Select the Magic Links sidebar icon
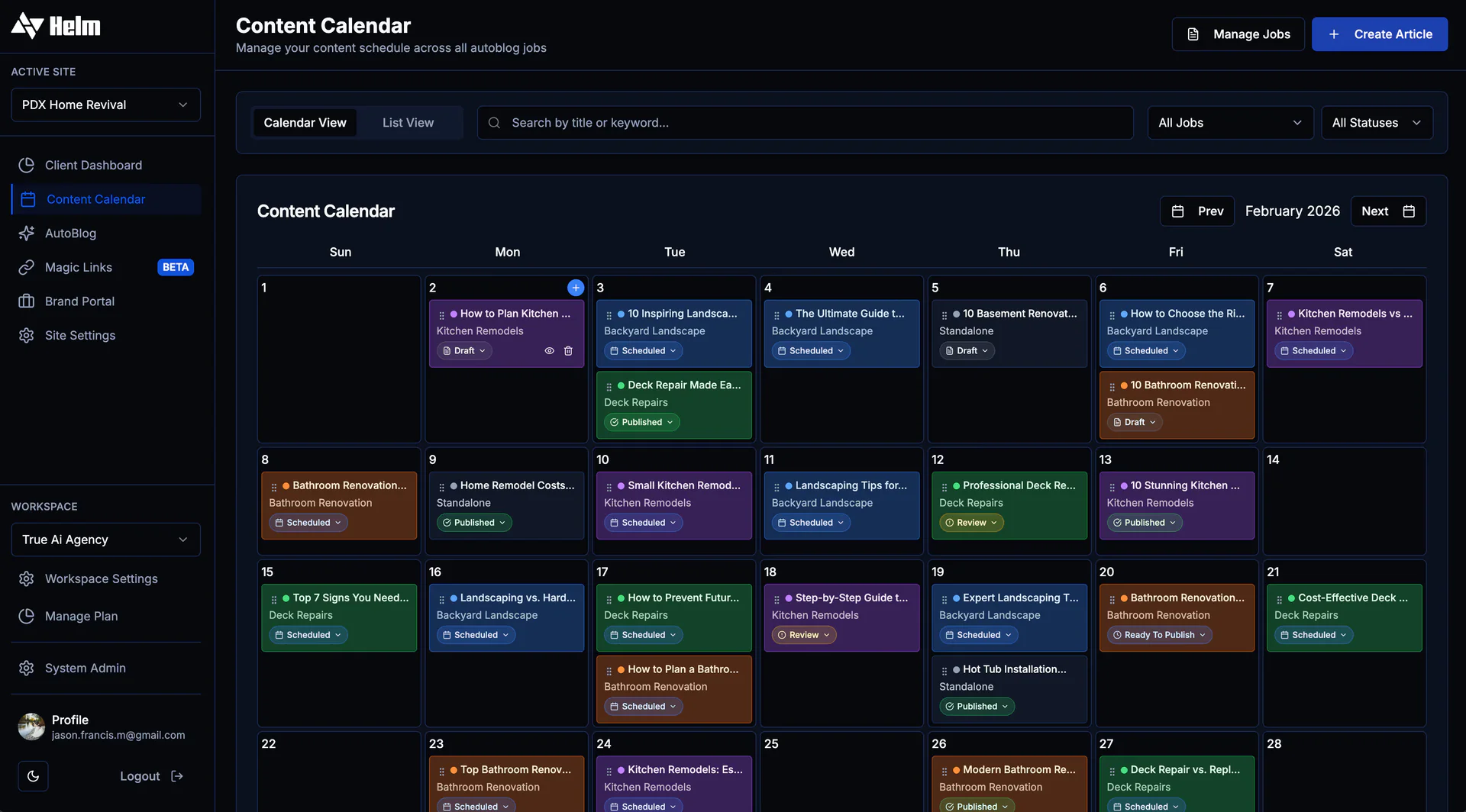Viewport: 1466px width, 812px height. pyautogui.click(x=27, y=267)
